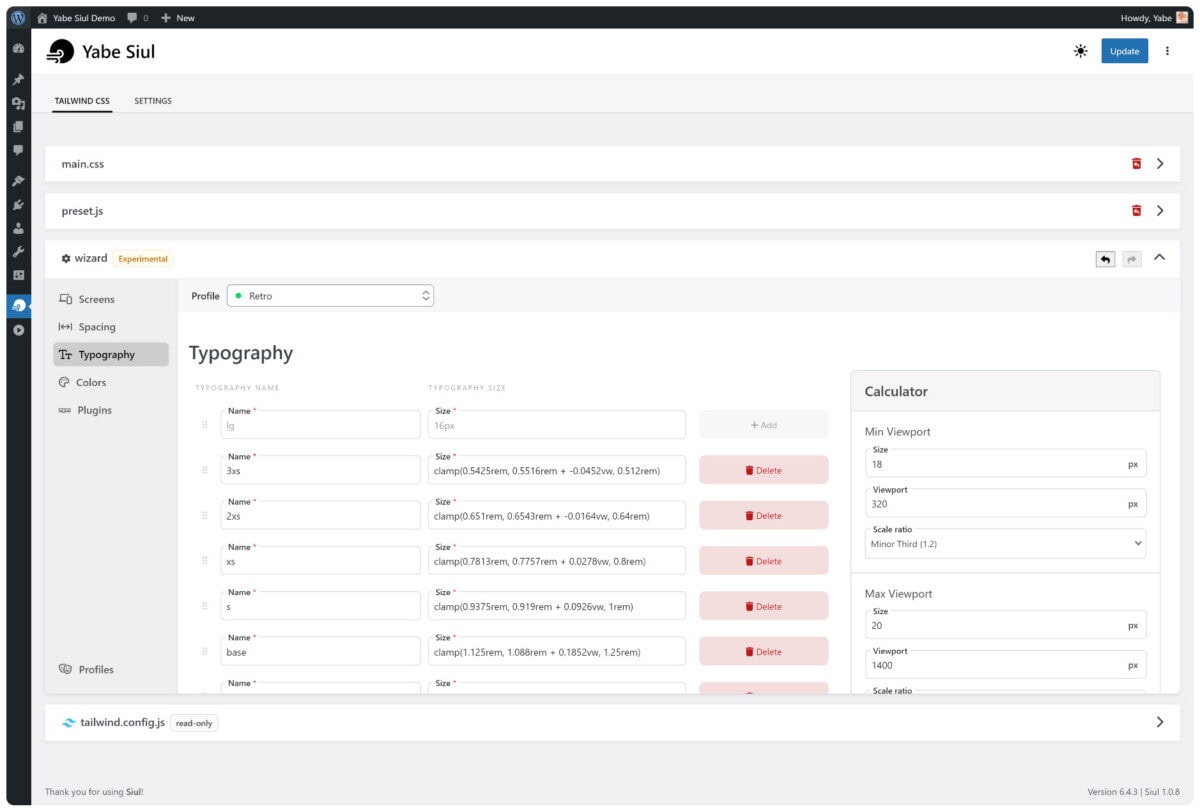Open the Spacing section in wizard sidebar
Screen dimensions: 1200x811
point(96,327)
